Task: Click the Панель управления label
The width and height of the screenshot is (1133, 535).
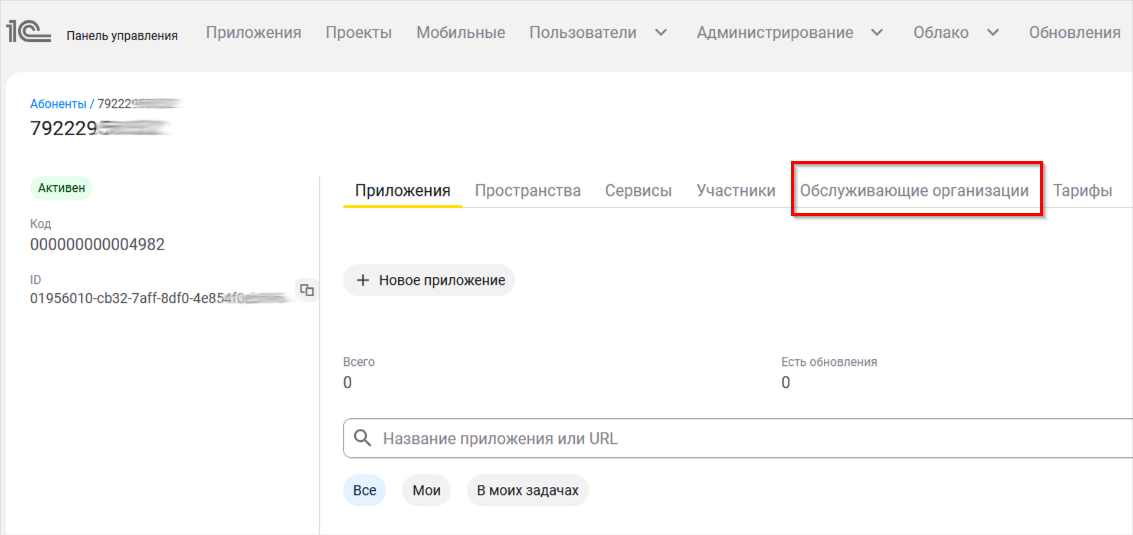Action: [x=122, y=35]
